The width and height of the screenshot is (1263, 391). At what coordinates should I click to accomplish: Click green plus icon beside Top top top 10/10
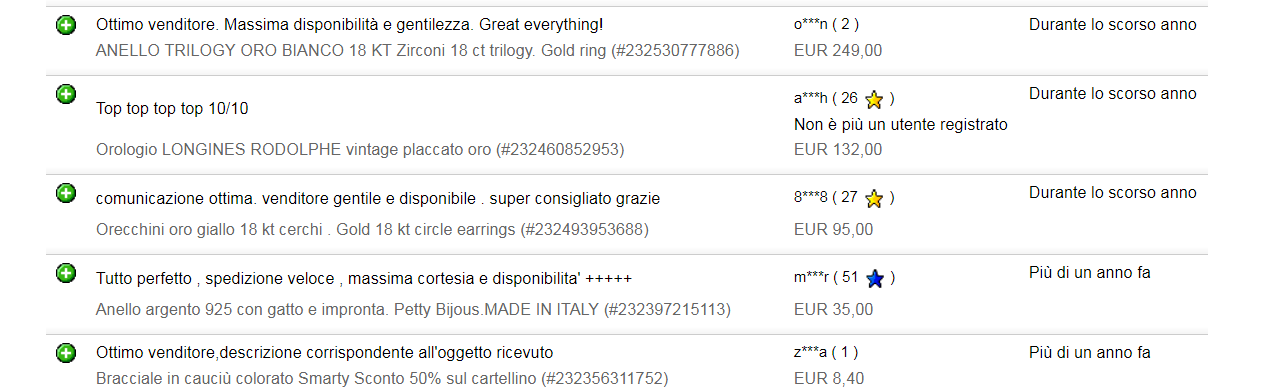click(66, 94)
